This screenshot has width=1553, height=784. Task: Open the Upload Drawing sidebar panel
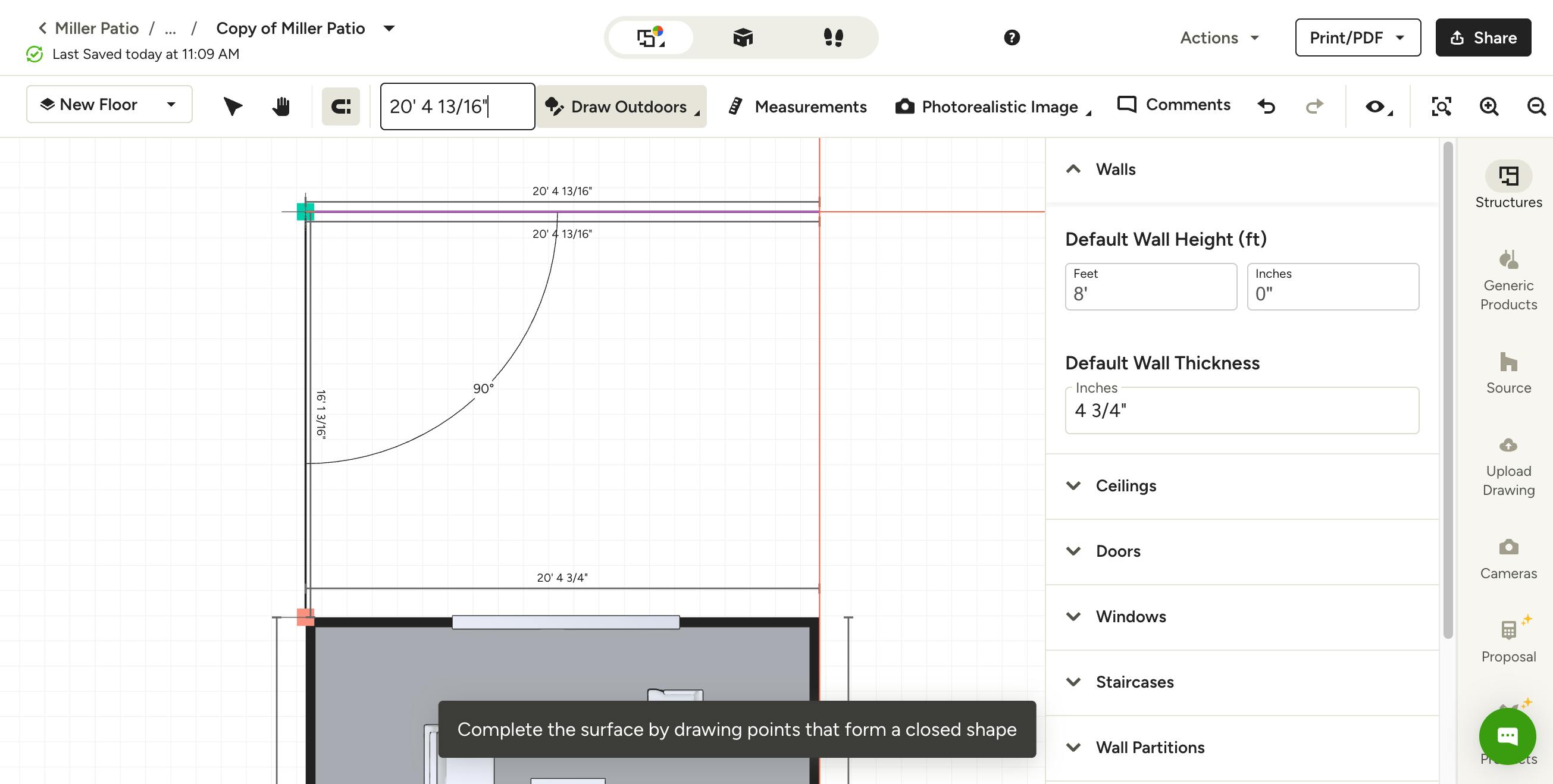1508,467
